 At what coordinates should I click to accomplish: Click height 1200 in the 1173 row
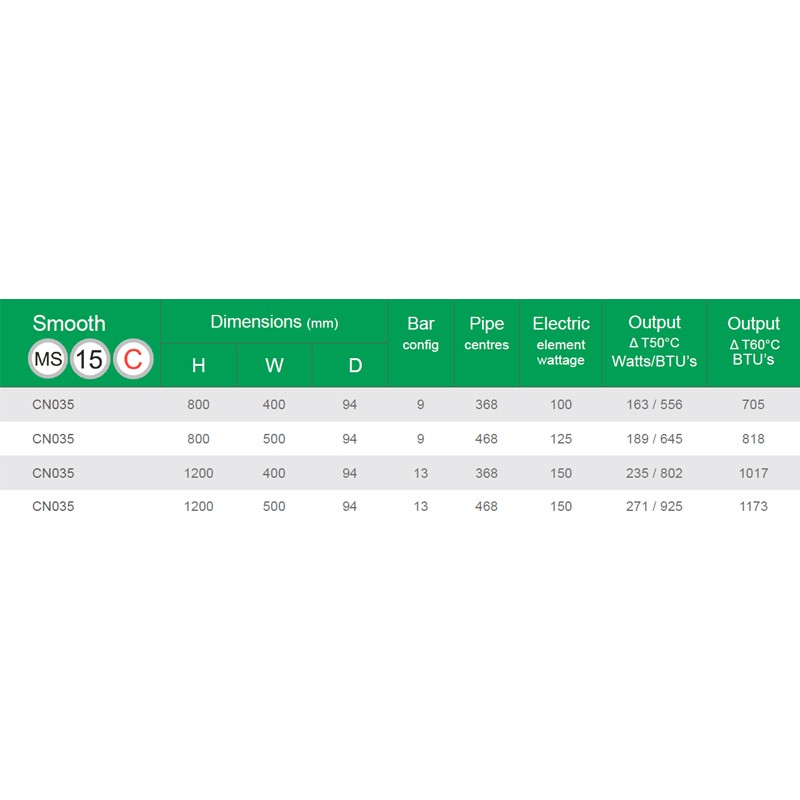(x=198, y=506)
